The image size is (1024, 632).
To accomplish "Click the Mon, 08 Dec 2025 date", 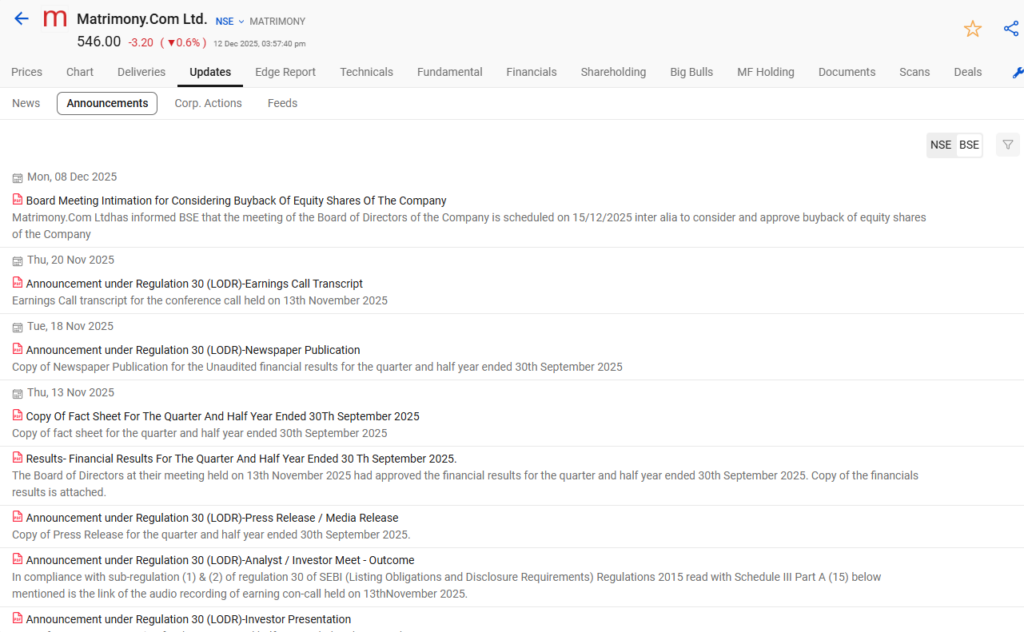I will click(72, 177).
